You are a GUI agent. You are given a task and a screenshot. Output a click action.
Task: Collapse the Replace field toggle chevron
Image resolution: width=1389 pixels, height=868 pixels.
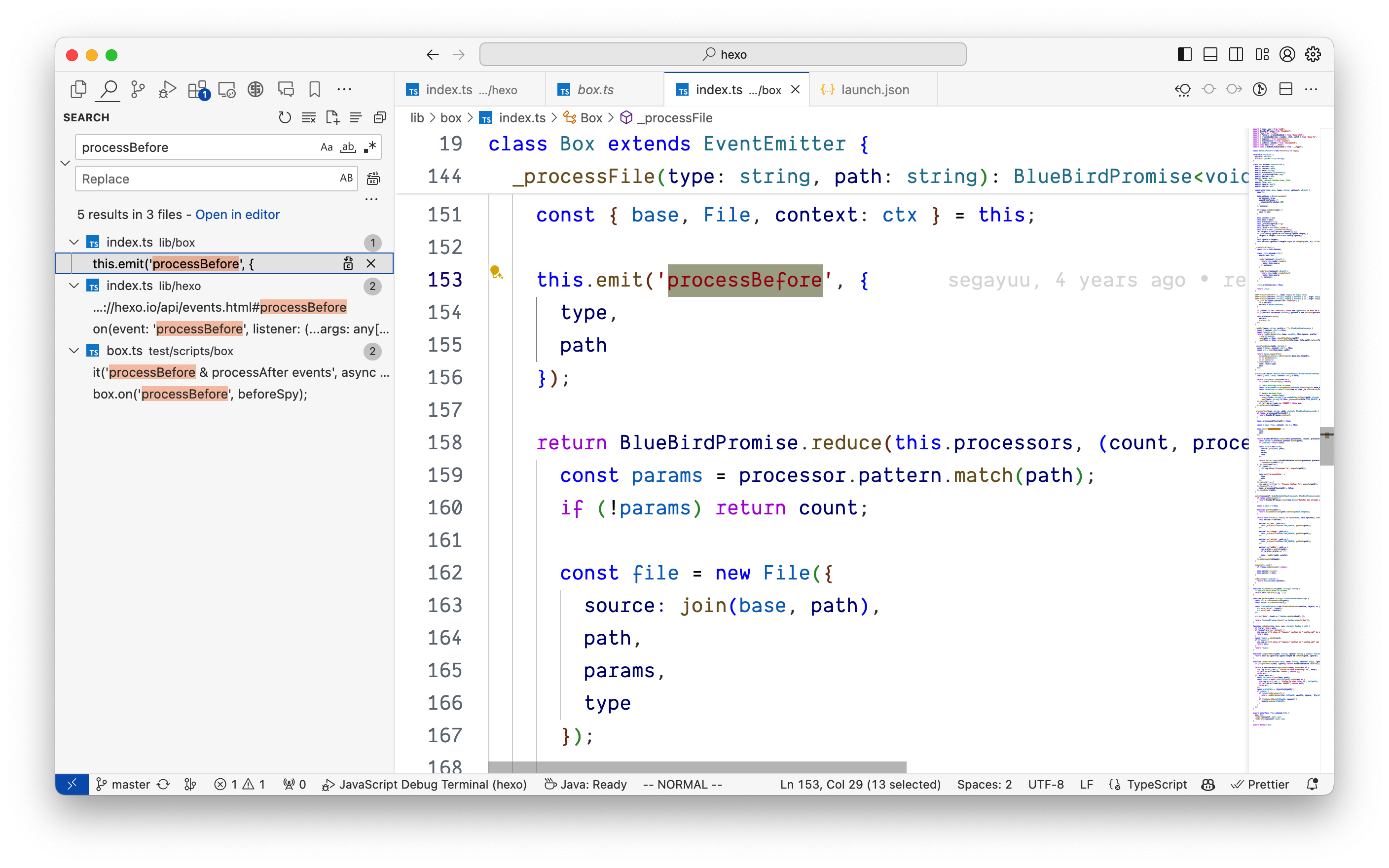(x=66, y=163)
